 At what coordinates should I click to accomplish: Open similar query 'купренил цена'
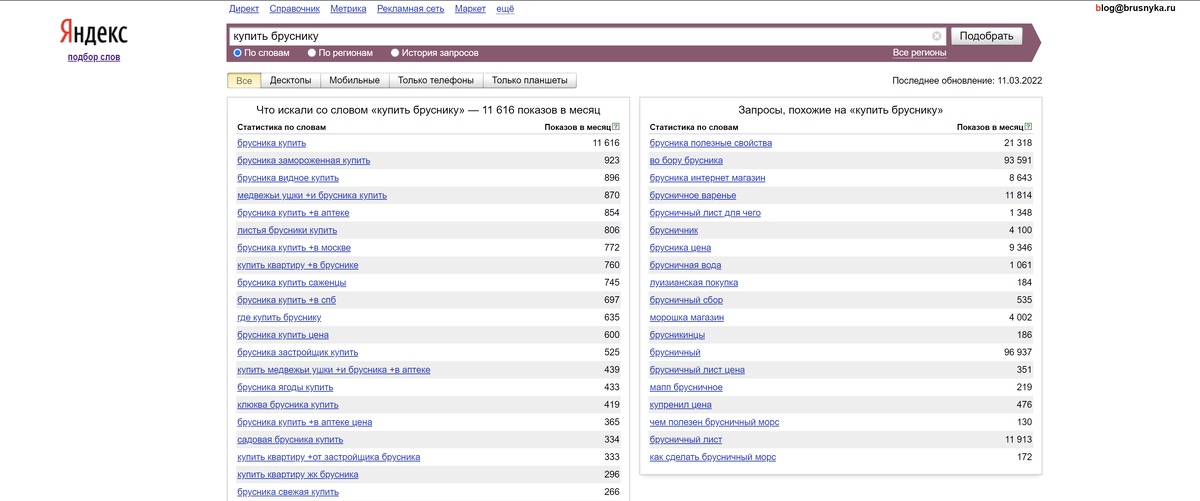point(681,405)
